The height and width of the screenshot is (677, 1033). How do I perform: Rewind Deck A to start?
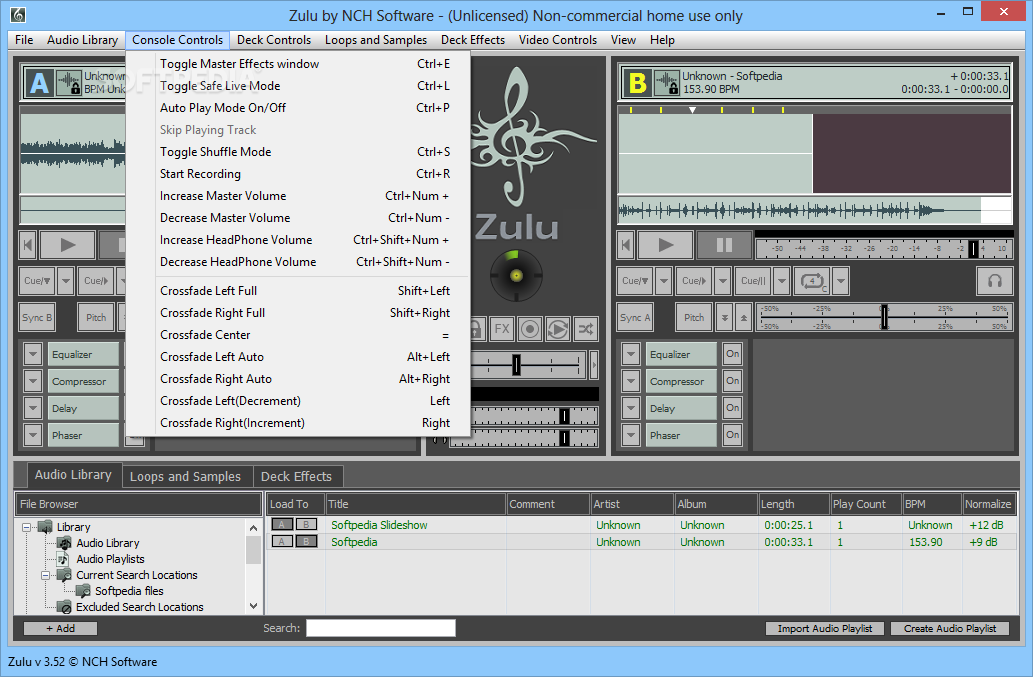(x=28, y=245)
